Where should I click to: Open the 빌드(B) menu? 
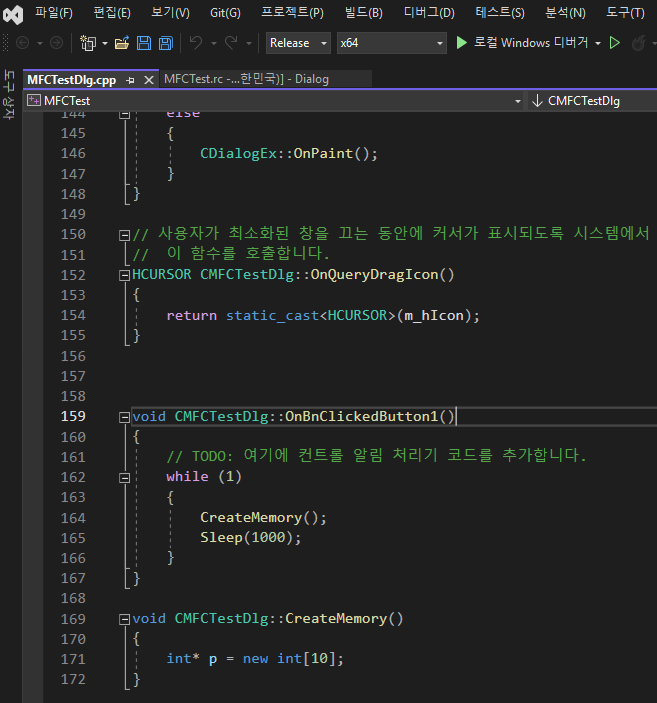pyautogui.click(x=364, y=13)
